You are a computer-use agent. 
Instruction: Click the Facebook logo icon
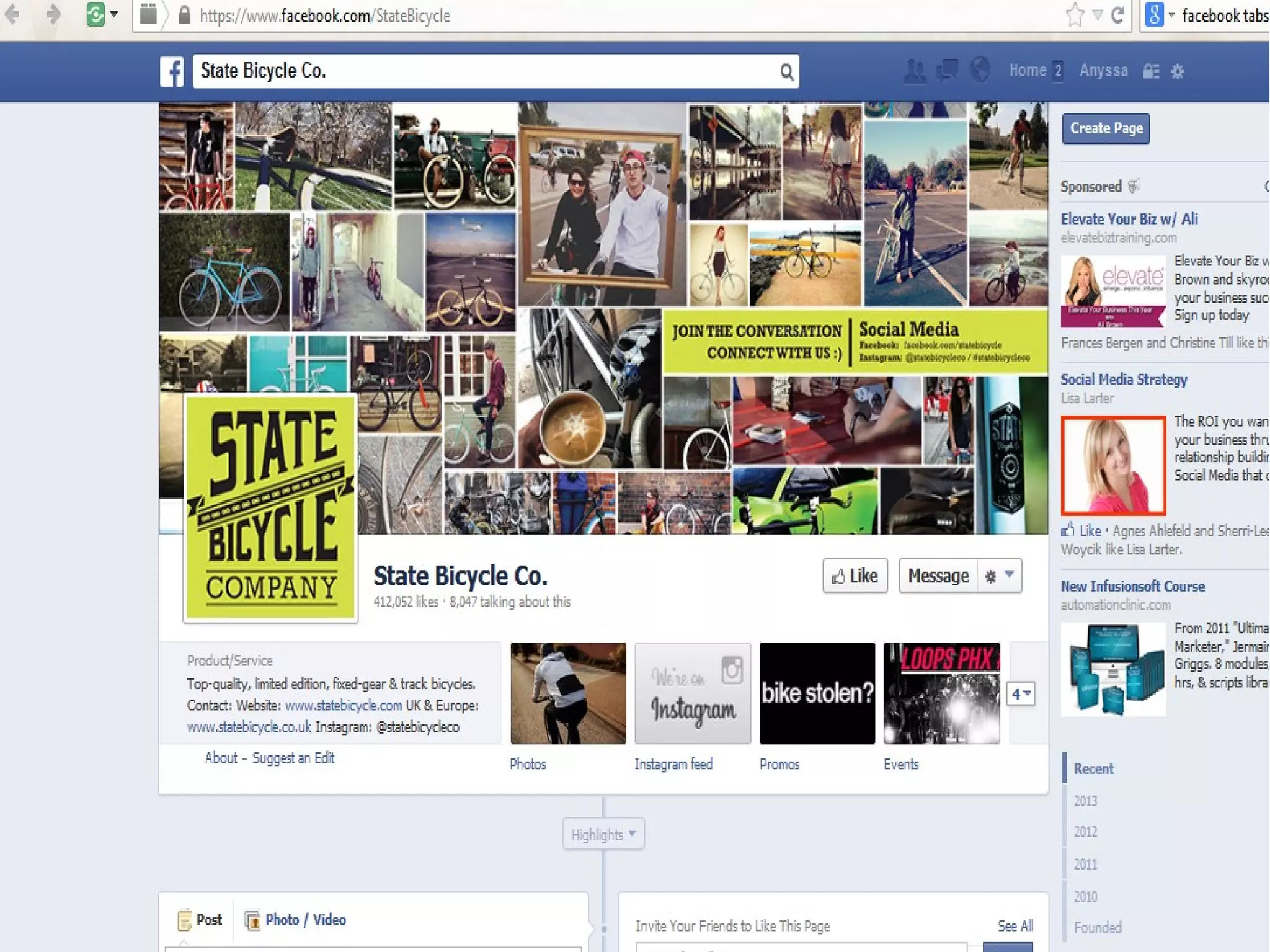172,71
